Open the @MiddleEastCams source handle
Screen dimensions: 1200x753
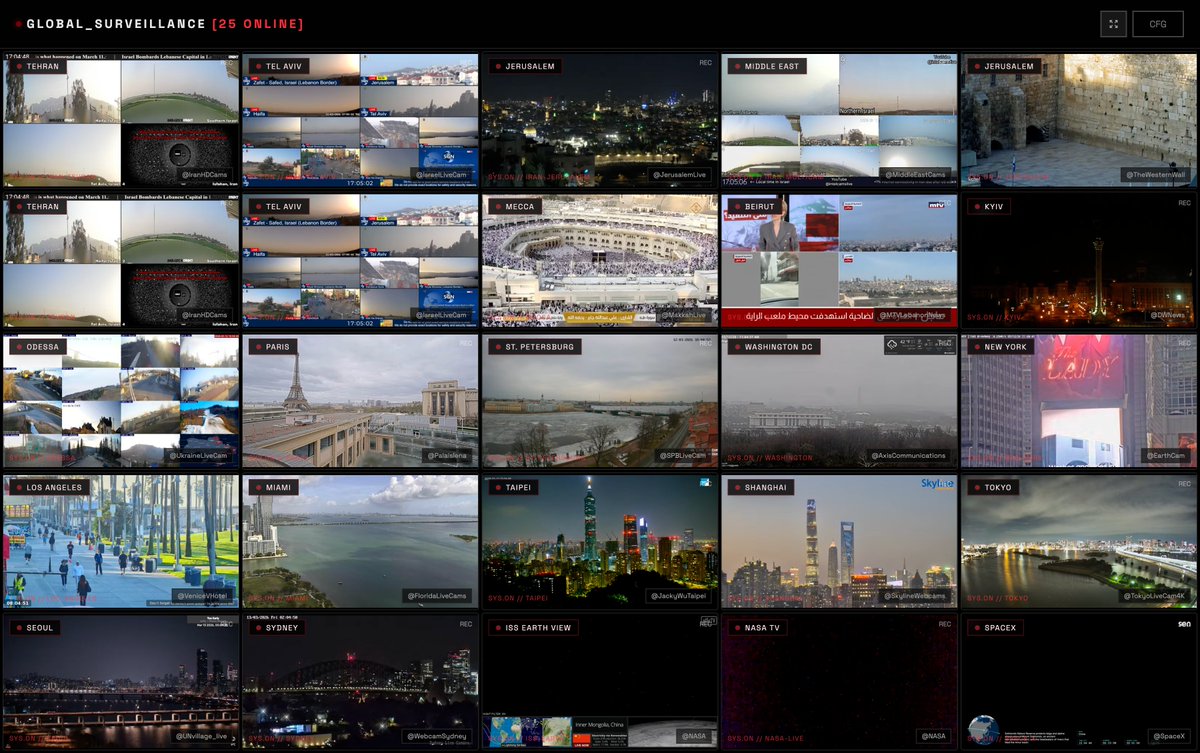915,175
